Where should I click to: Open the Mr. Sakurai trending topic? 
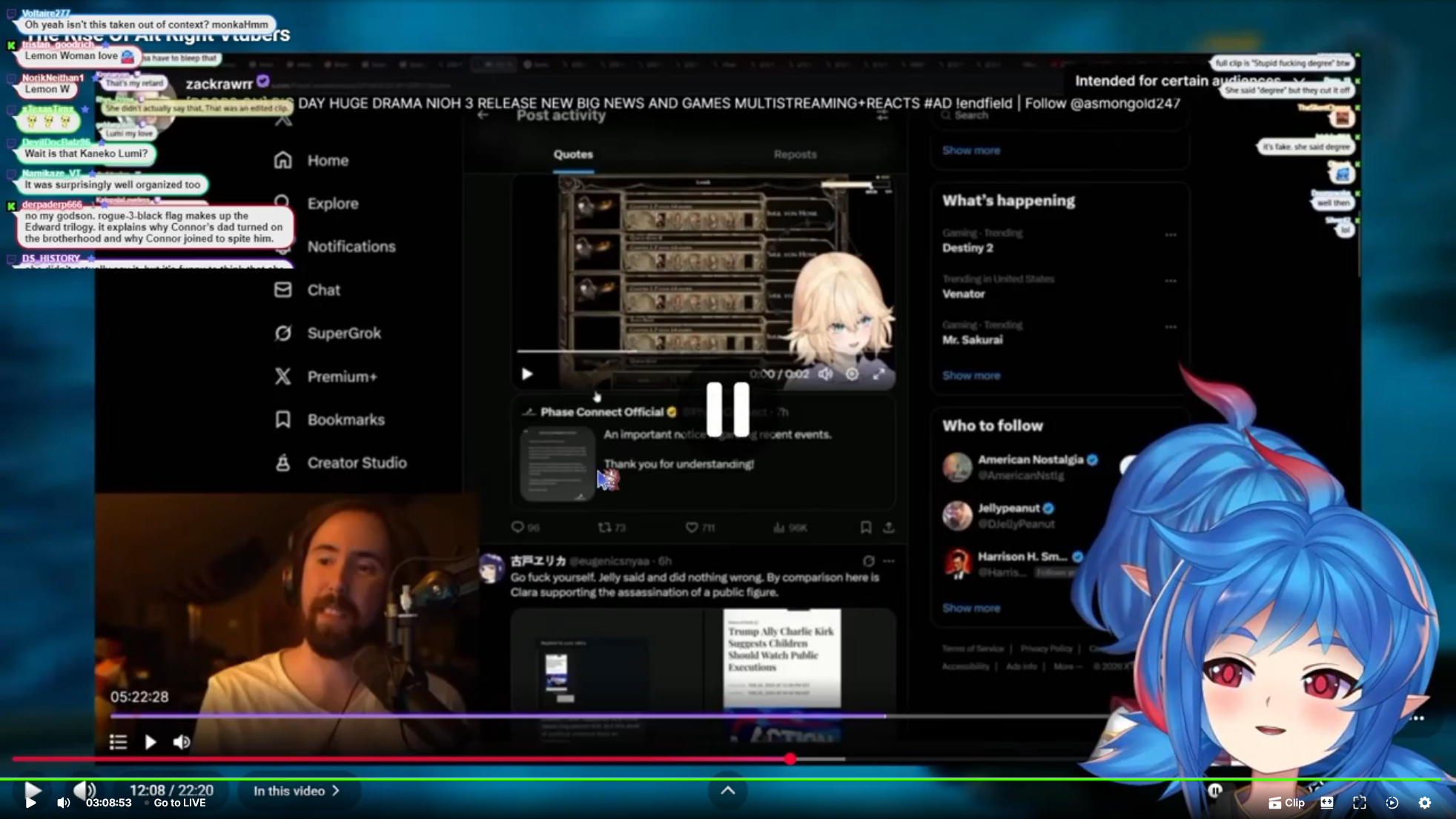972,340
